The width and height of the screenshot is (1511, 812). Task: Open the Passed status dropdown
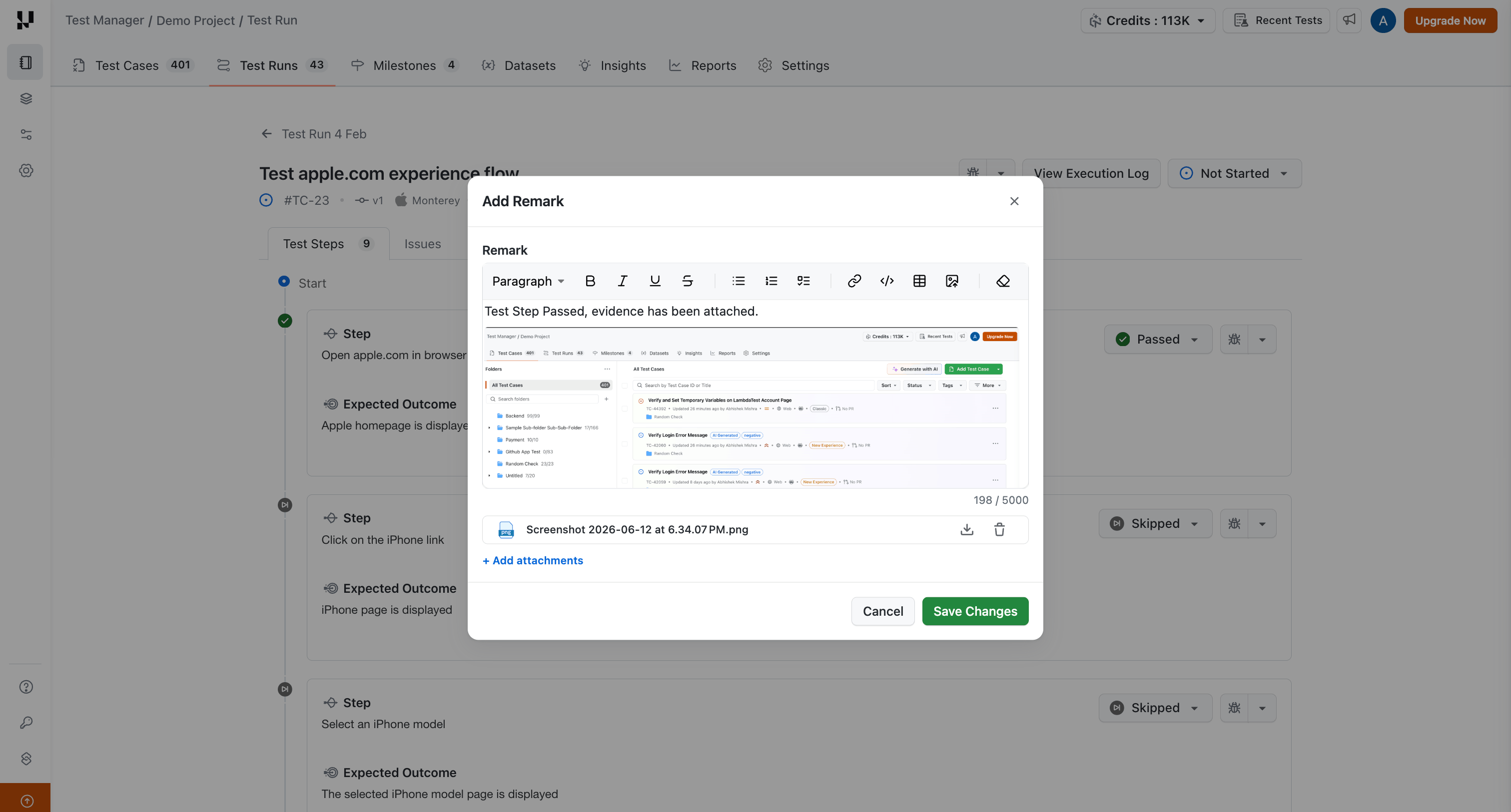click(1158, 339)
